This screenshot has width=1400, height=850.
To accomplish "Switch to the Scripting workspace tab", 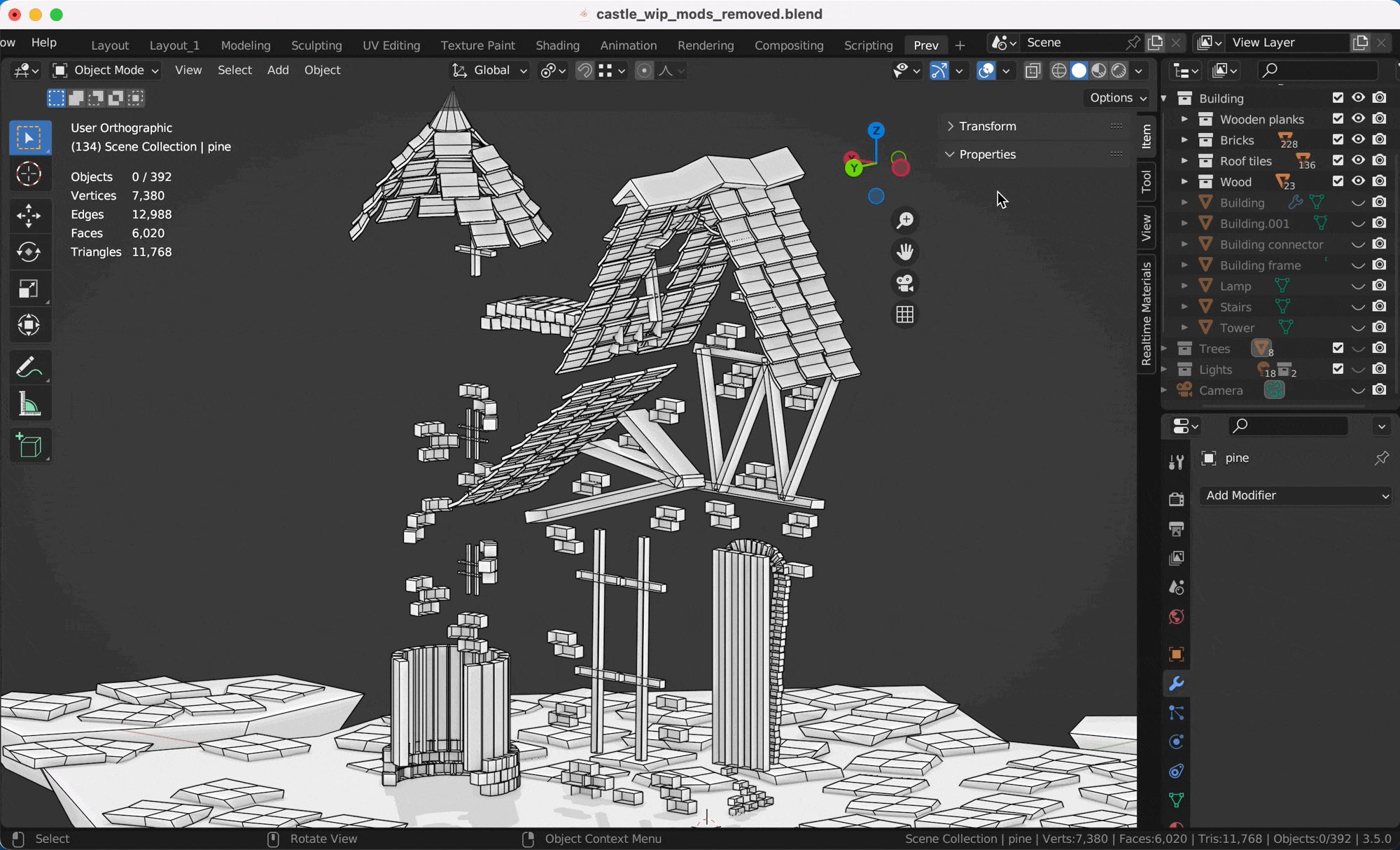I will click(868, 45).
